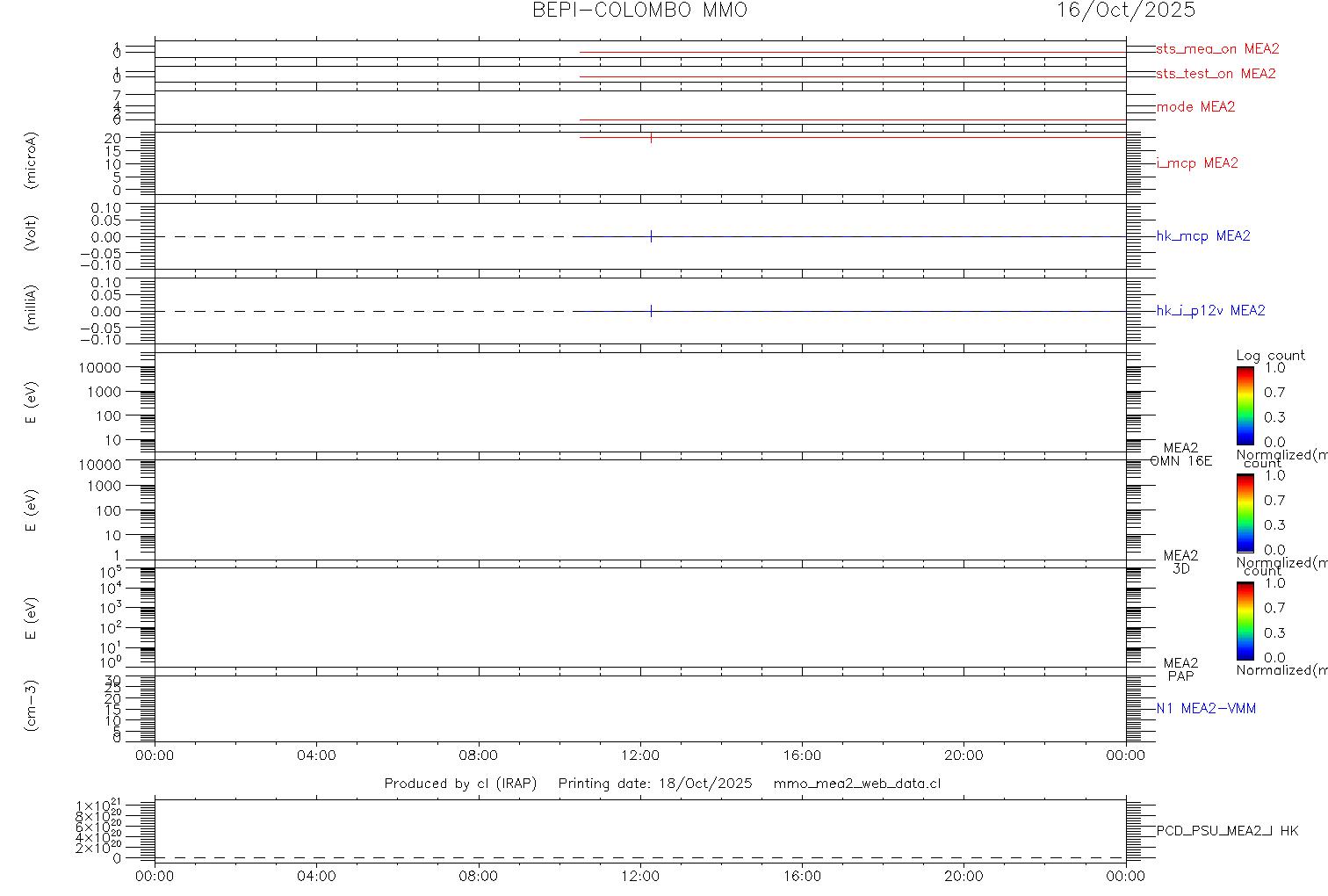Click the red spike on i_mcp trace
Screen dimensions: 1328x896
click(651, 137)
